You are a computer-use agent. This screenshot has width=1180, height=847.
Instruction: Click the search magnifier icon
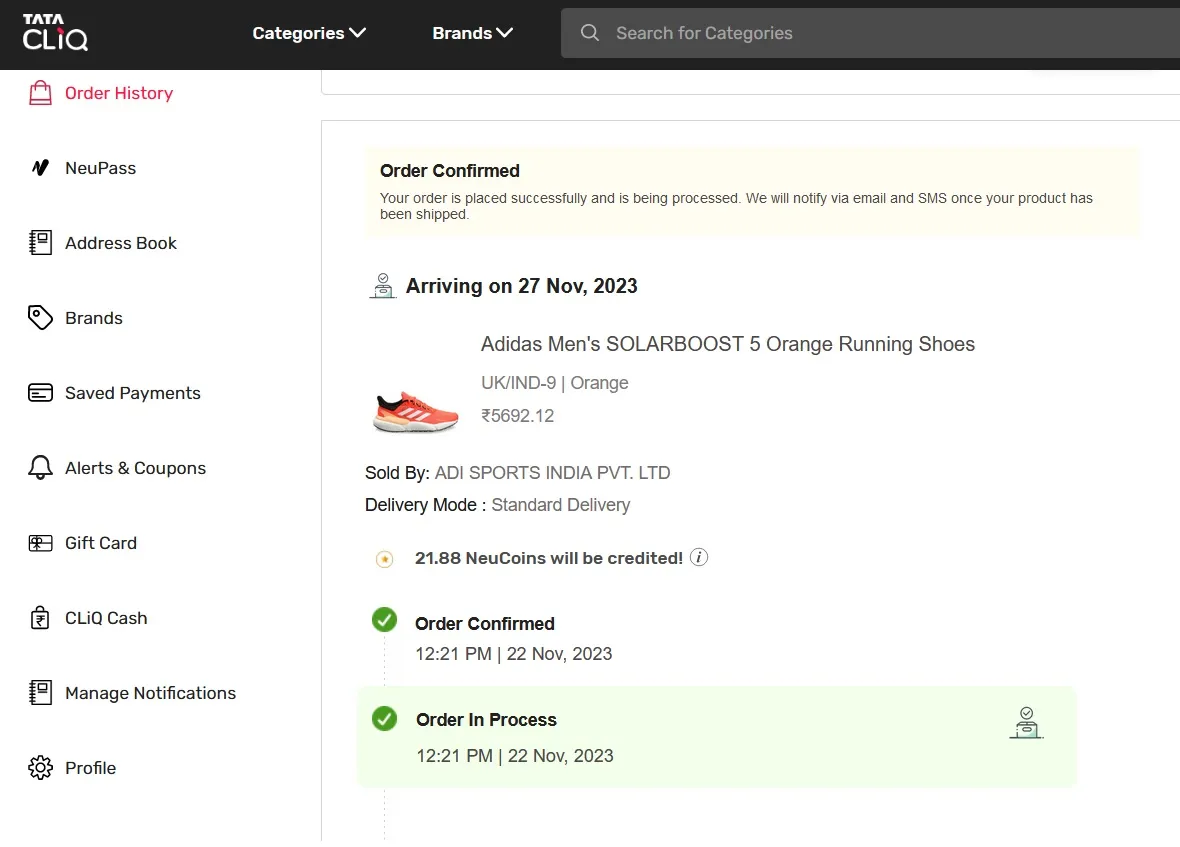[x=590, y=33]
